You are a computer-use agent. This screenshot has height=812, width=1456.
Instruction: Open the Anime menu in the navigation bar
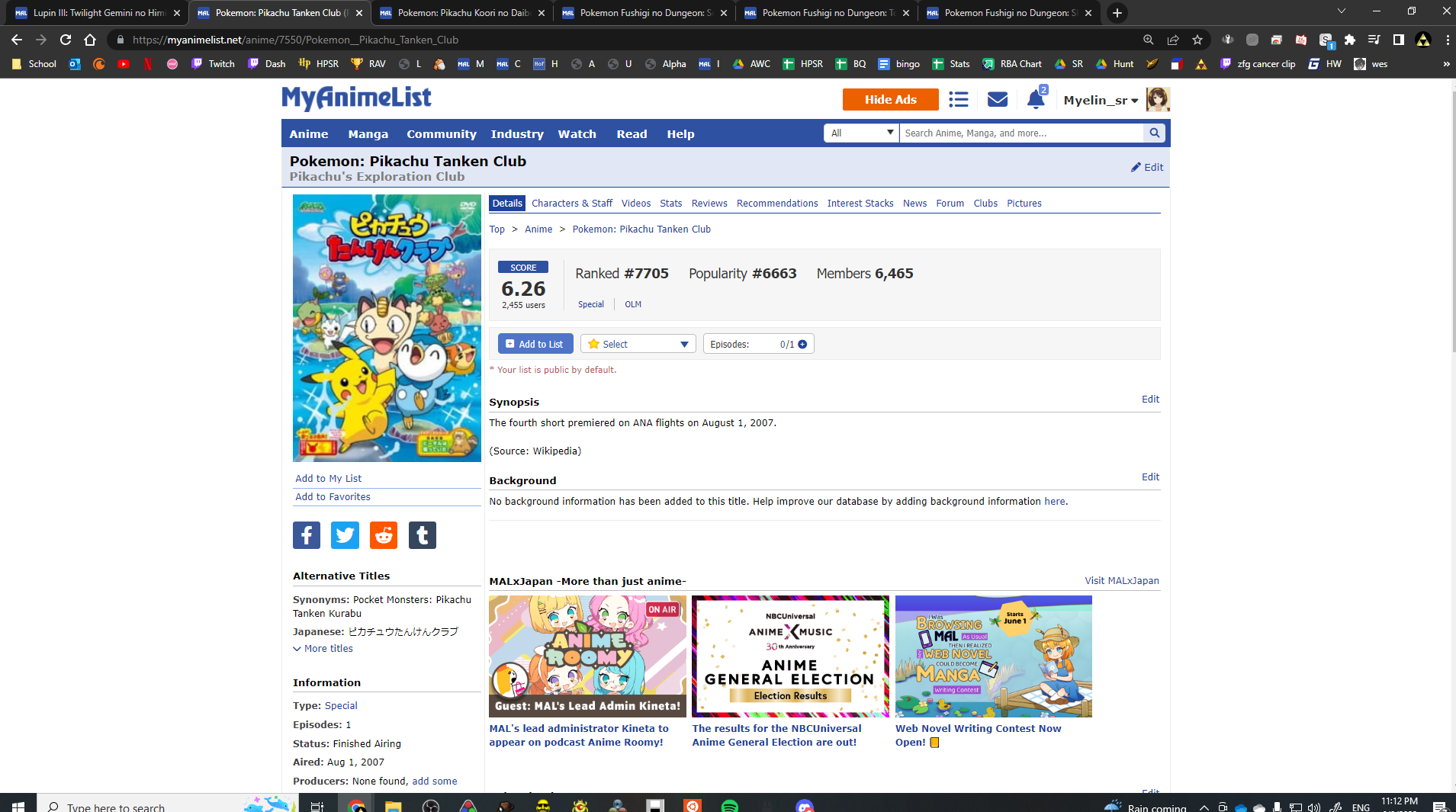tap(309, 134)
